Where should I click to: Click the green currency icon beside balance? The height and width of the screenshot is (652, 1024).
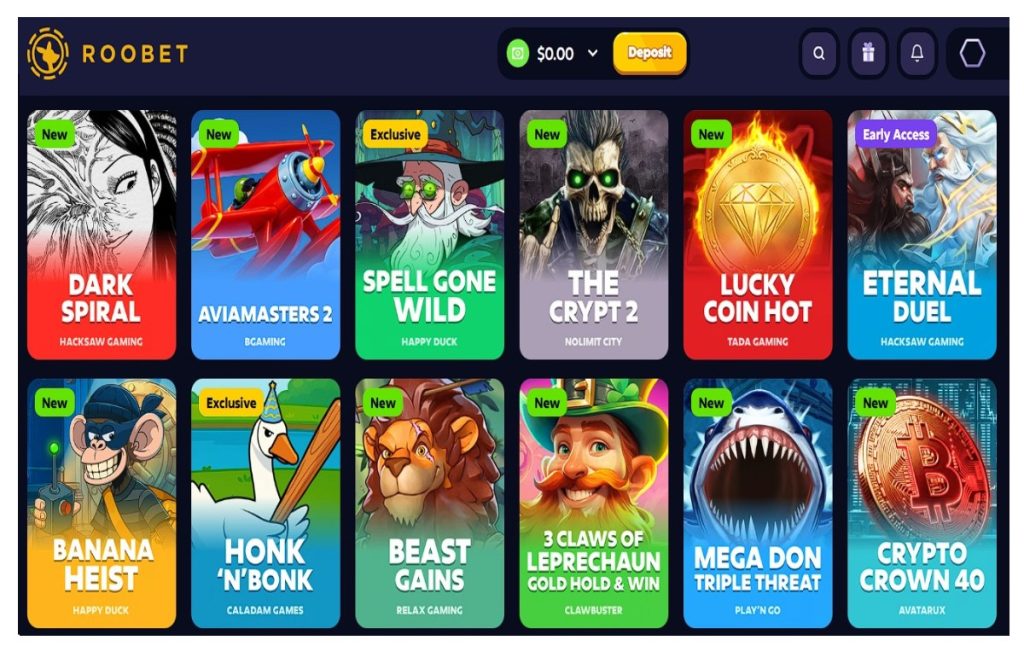point(518,54)
